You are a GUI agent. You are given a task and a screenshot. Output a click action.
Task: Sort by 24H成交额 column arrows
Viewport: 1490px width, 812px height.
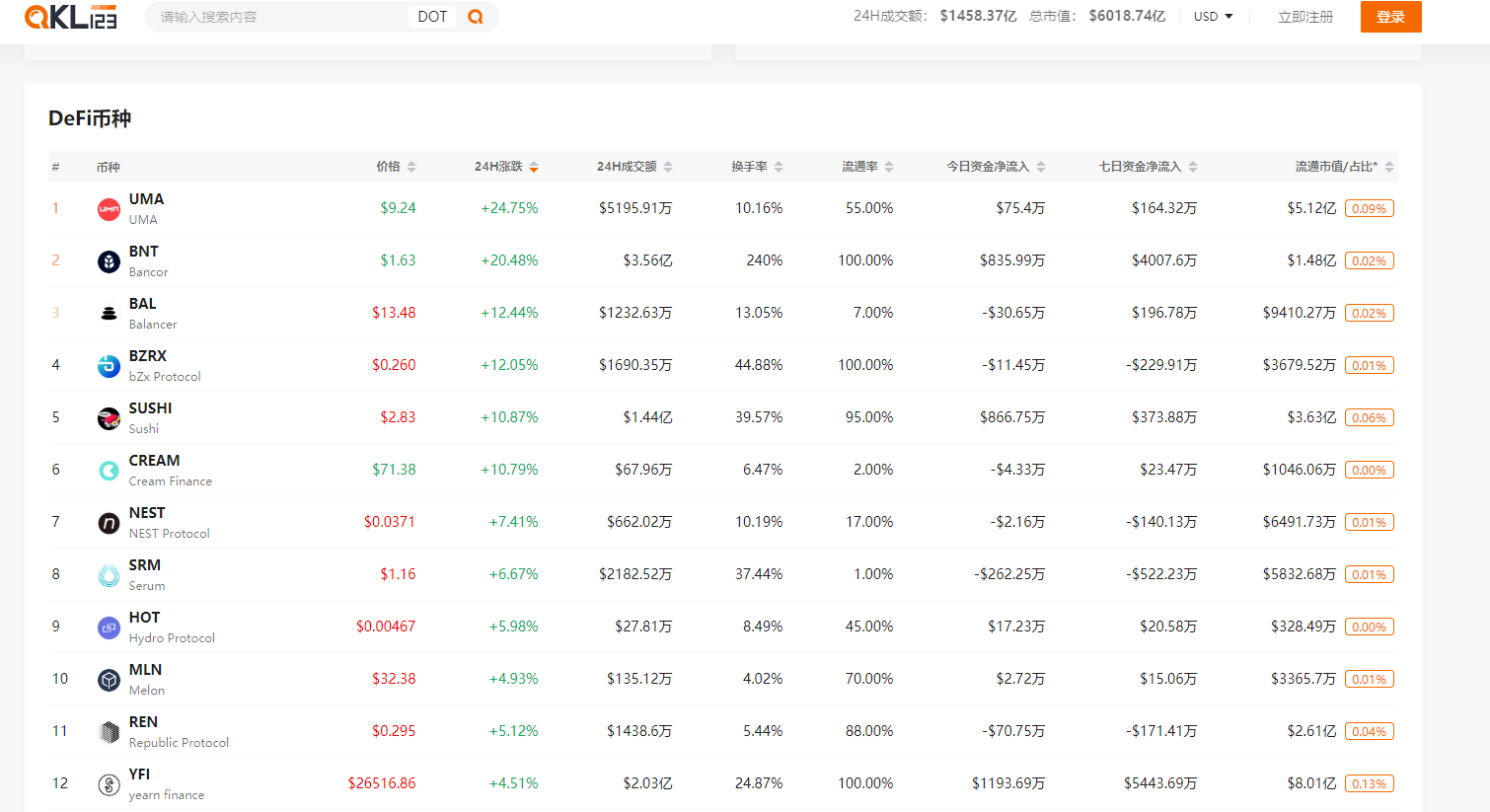pyautogui.click(x=668, y=167)
